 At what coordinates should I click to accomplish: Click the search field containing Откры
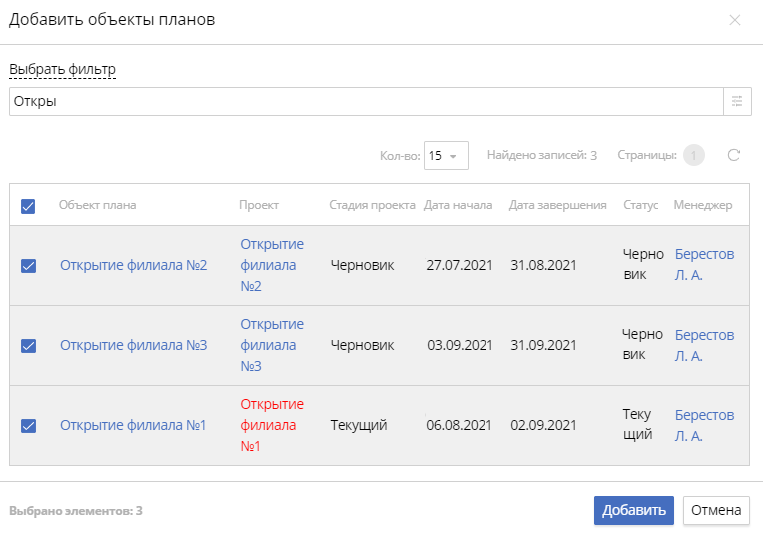(x=365, y=101)
